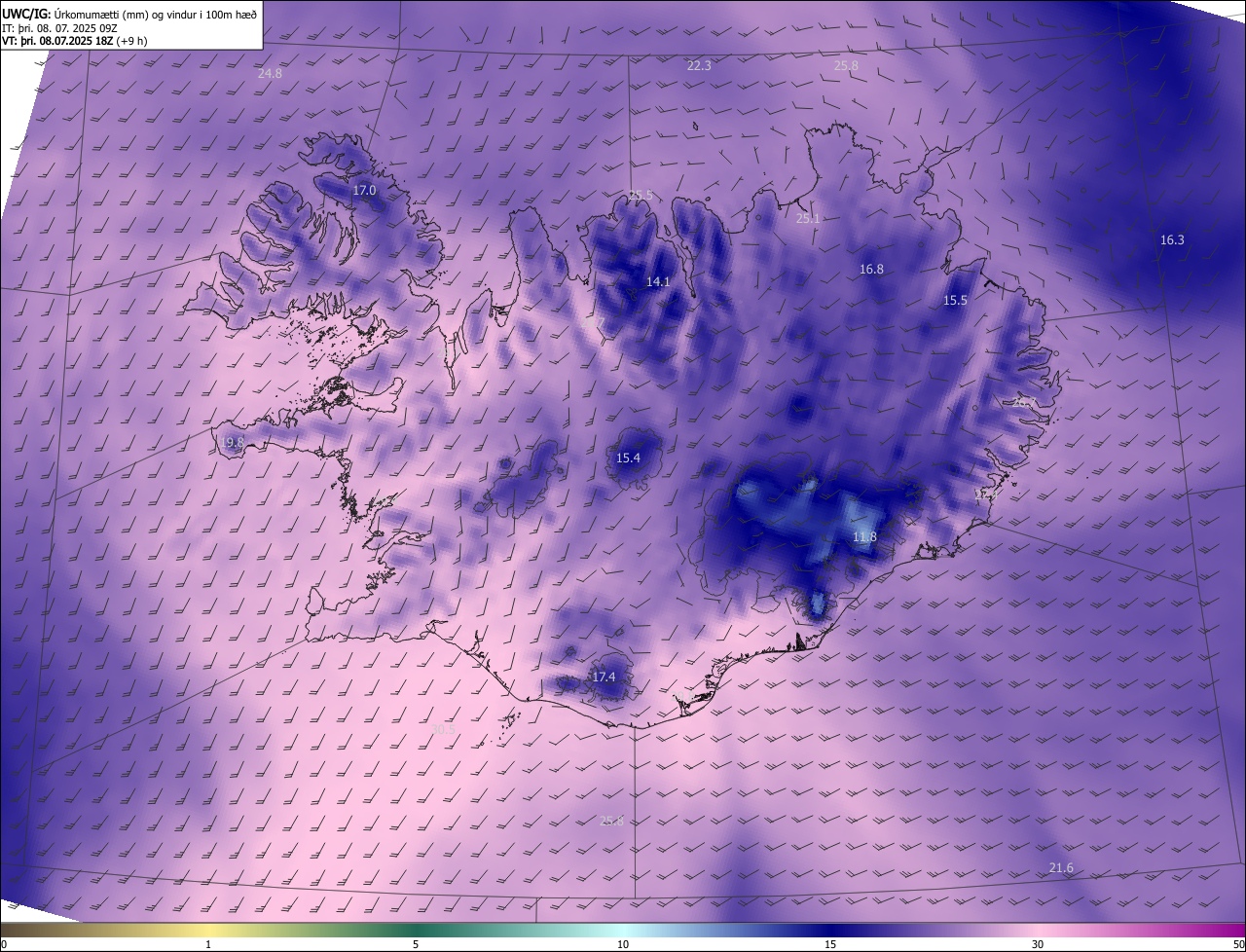Click the 'UWC/IG: Úrkomumætti (mm)' title line
1246x952 pixels.
(x=130, y=14)
